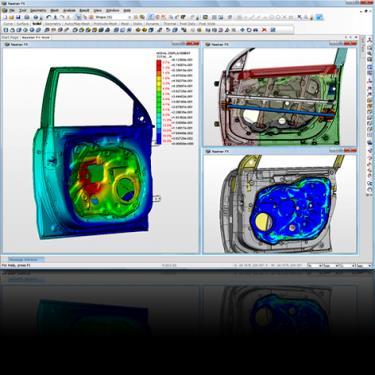Open the first units dropdown in the status bar
The image size is (375, 375).
point(314,266)
